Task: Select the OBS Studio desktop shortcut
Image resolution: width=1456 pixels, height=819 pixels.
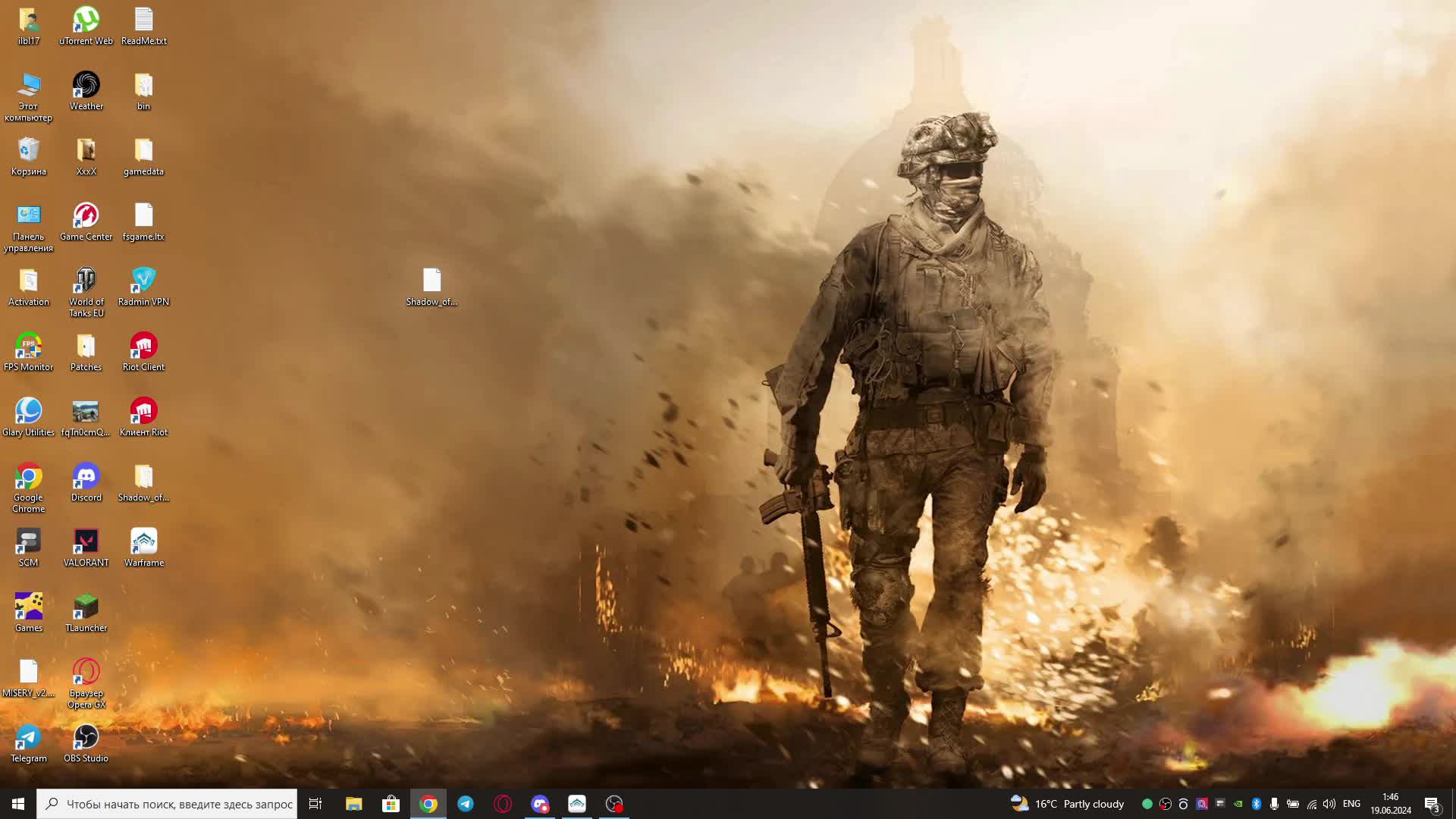Action: (86, 742)
